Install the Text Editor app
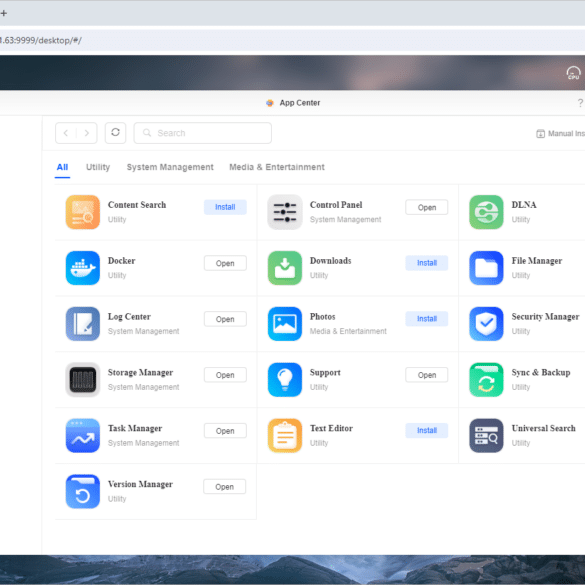585x585 pixels. 426,430
